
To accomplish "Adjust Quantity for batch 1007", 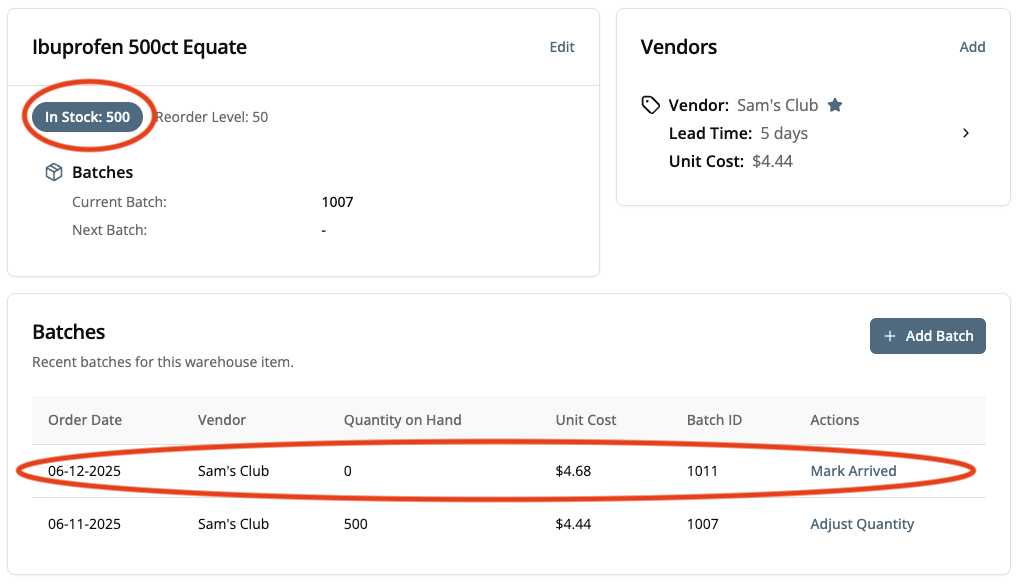I will 861,524.
